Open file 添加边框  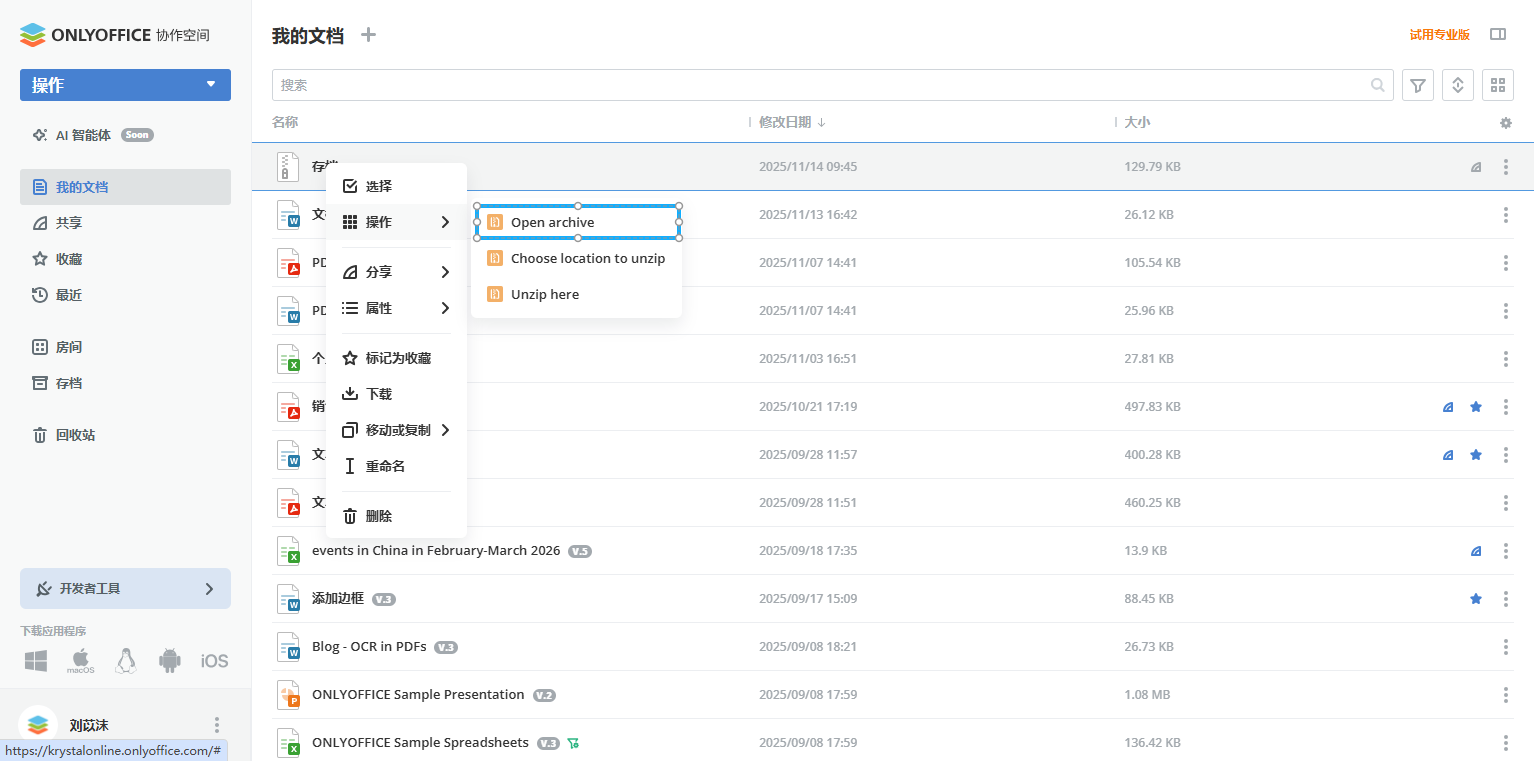coord(338,599)
